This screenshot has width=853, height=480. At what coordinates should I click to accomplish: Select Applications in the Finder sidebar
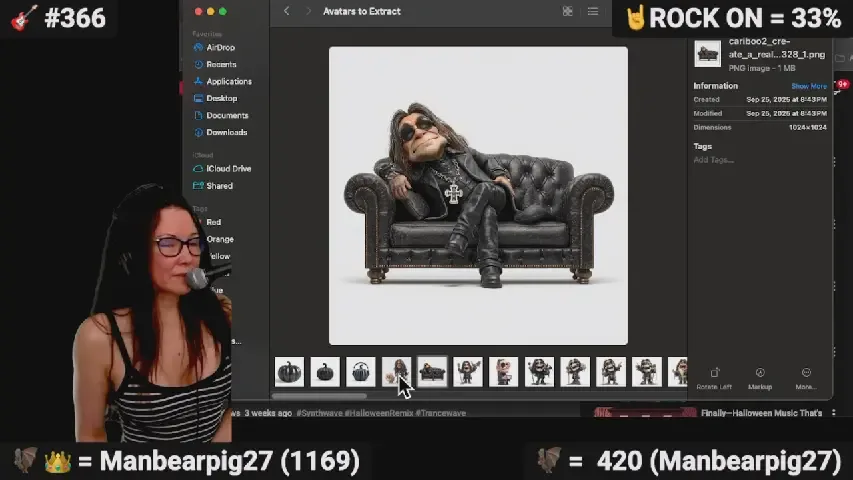click(228, 81)
